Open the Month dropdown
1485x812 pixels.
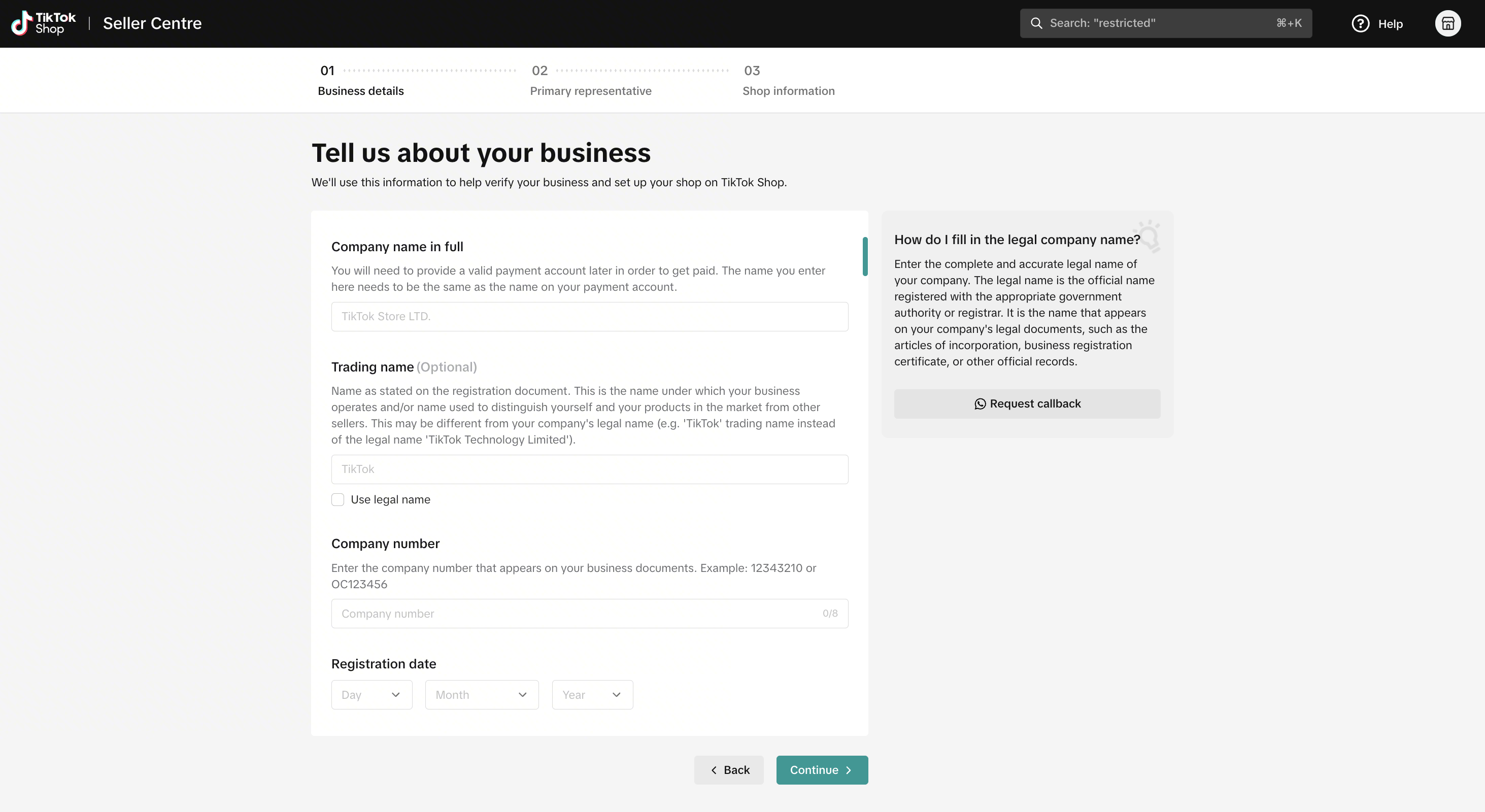pyautogui.click(x=482, y=694)
